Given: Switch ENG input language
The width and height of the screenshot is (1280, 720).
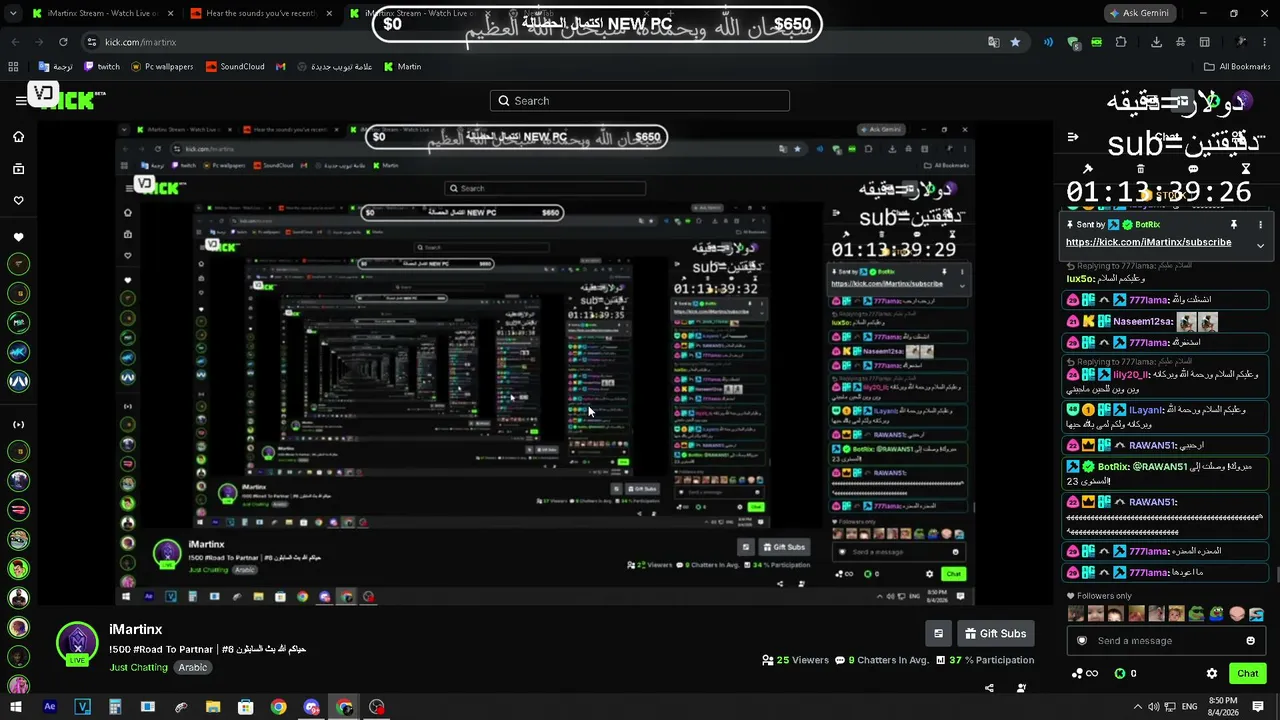Looking at the screenshot, I should [x=1189, y=707].
